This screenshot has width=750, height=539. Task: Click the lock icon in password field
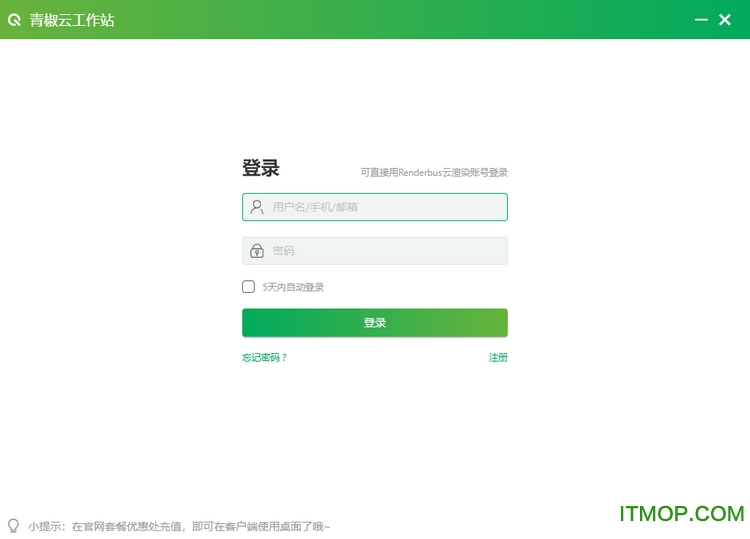coord(257,251)
